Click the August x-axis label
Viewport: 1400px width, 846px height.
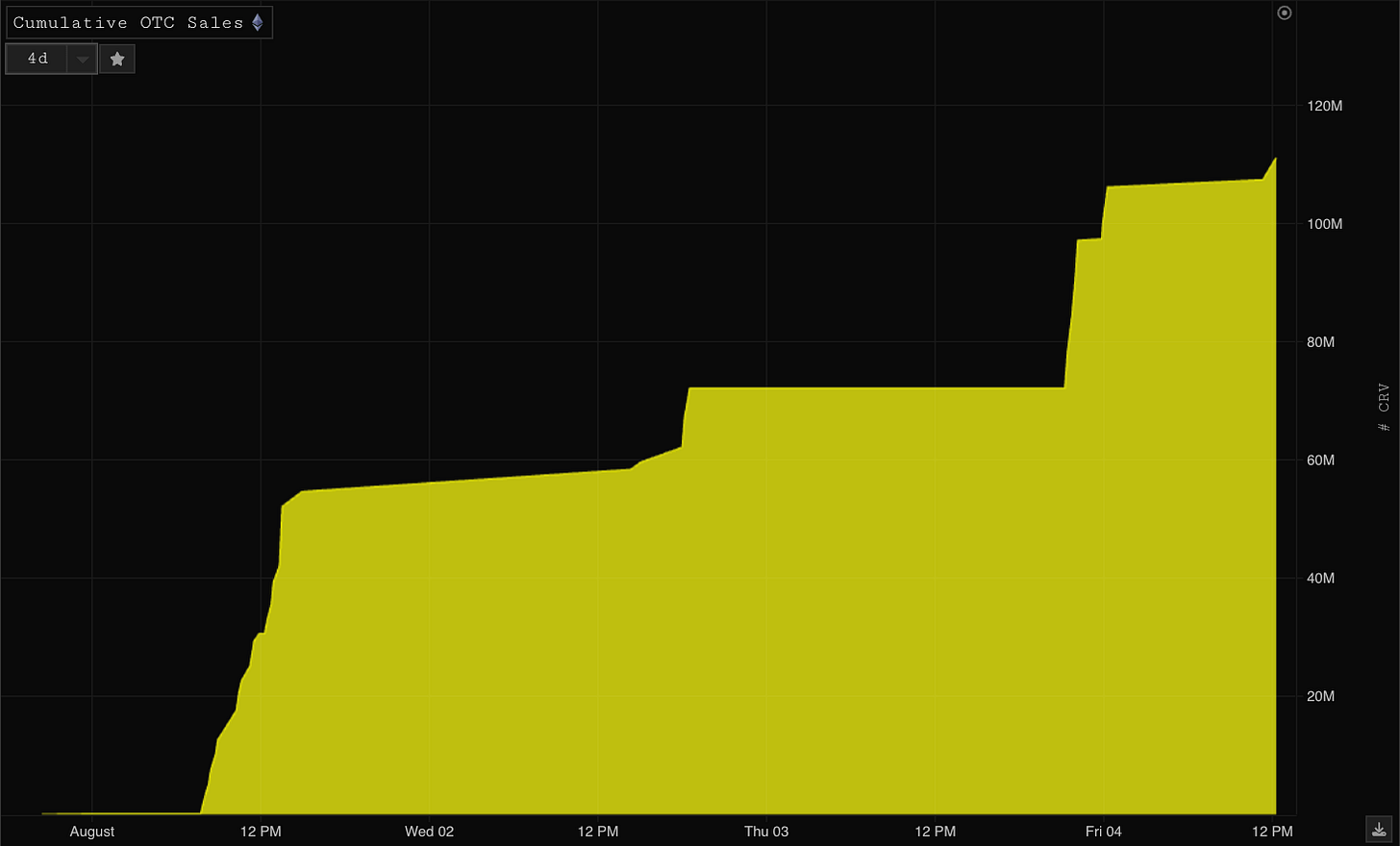click(92, 832)
